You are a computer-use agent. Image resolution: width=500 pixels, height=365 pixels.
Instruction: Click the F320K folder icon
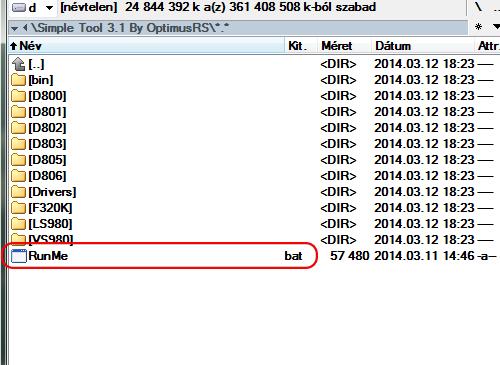coord(18,208)
